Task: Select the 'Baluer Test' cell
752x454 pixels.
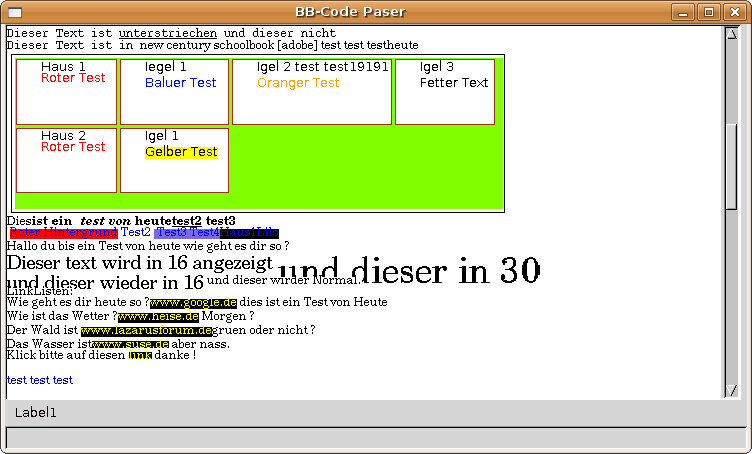Action: [174, 91]
